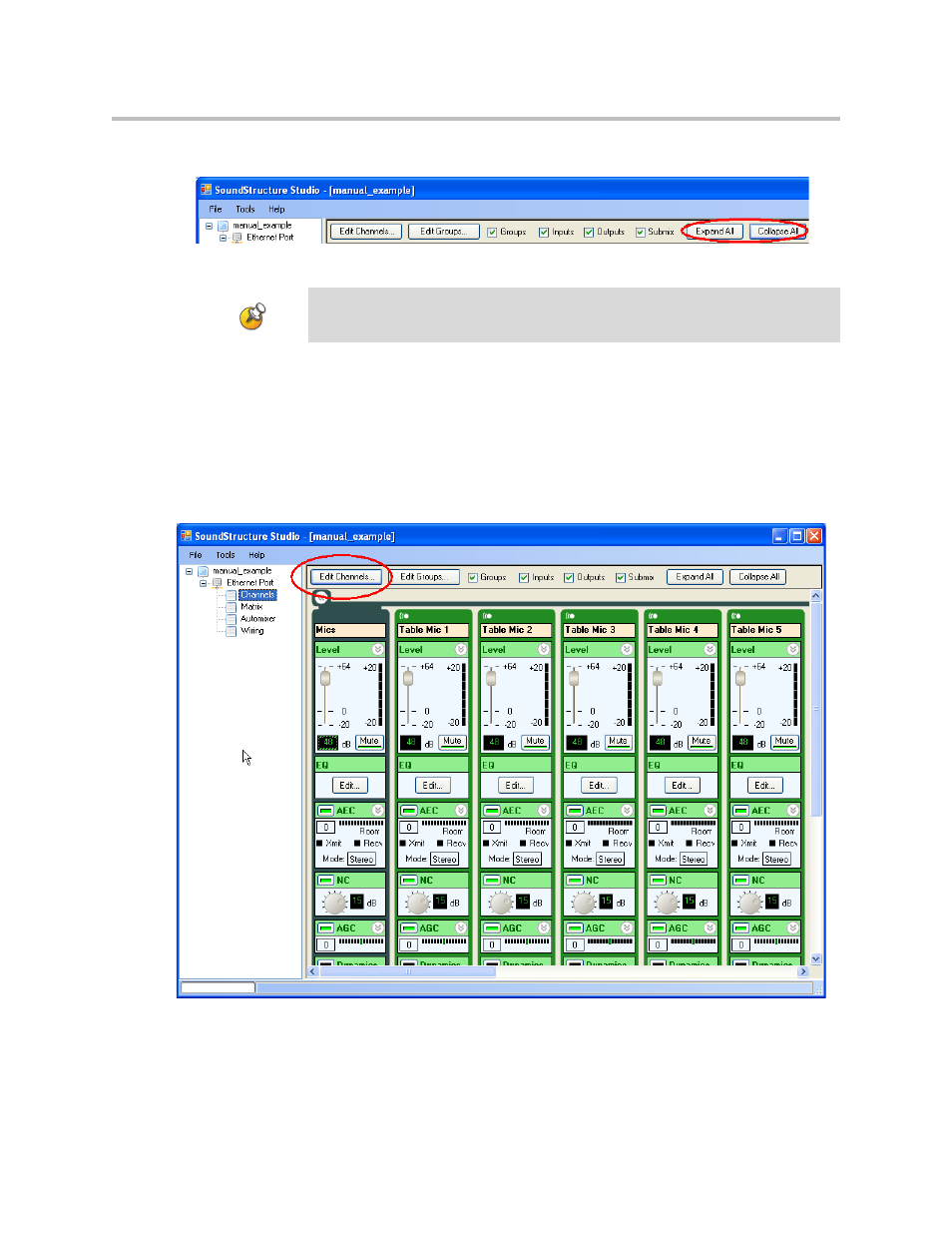Click the page icon beside Wiring tree node
Viewport: 952px width, 1233px height.
click(x=231, y=631)
